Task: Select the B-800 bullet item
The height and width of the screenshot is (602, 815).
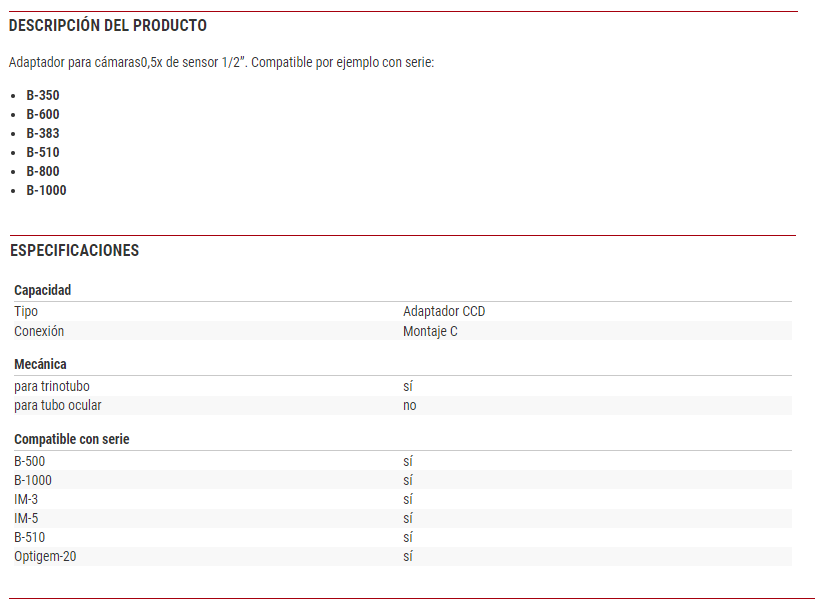Action: (x=43, y=171)
